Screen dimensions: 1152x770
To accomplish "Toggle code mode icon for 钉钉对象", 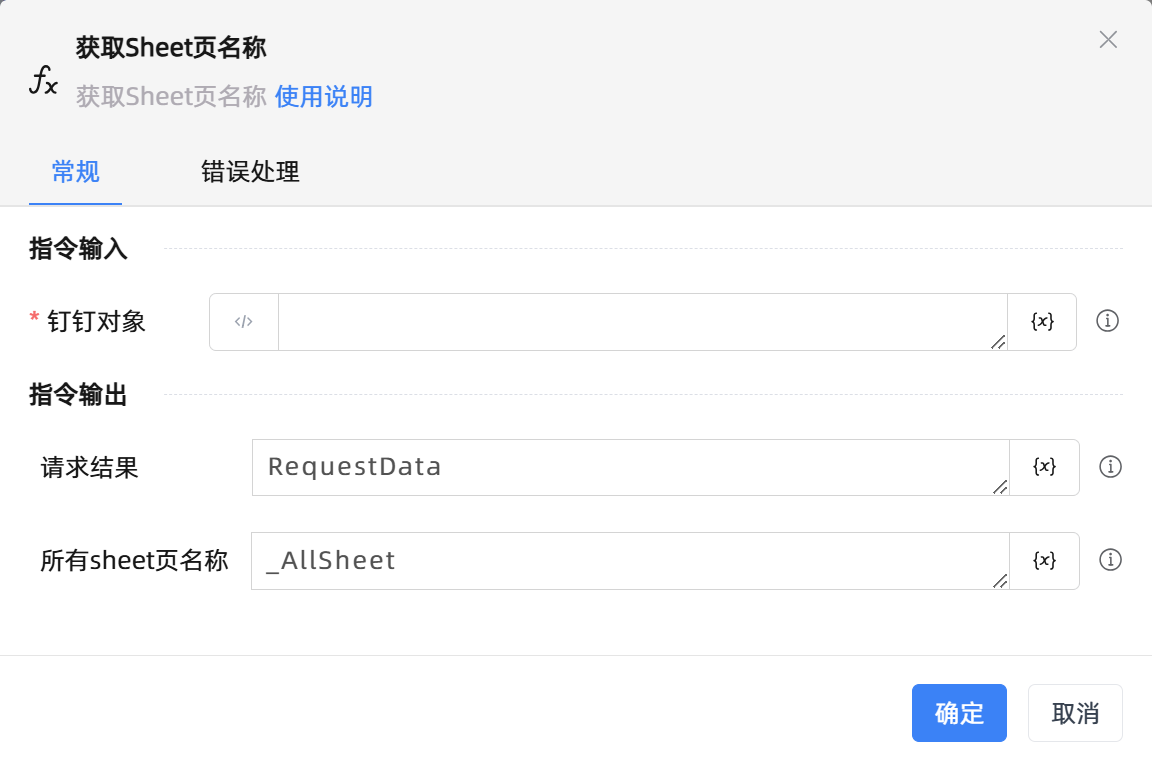I will click(x=244, y=322).
